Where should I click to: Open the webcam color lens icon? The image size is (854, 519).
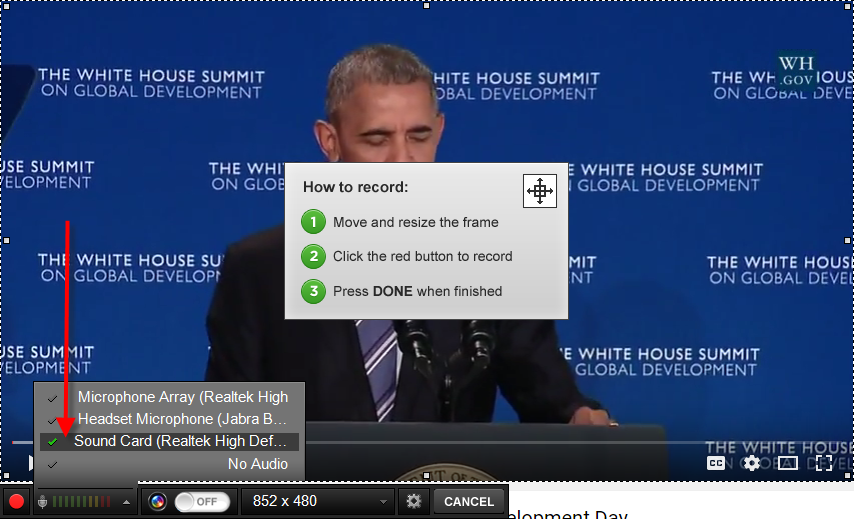pos(157,501)
